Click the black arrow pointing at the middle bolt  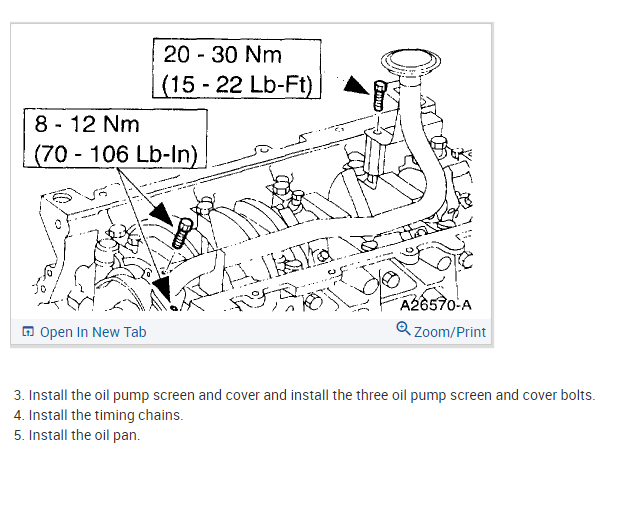coord(162,214)
